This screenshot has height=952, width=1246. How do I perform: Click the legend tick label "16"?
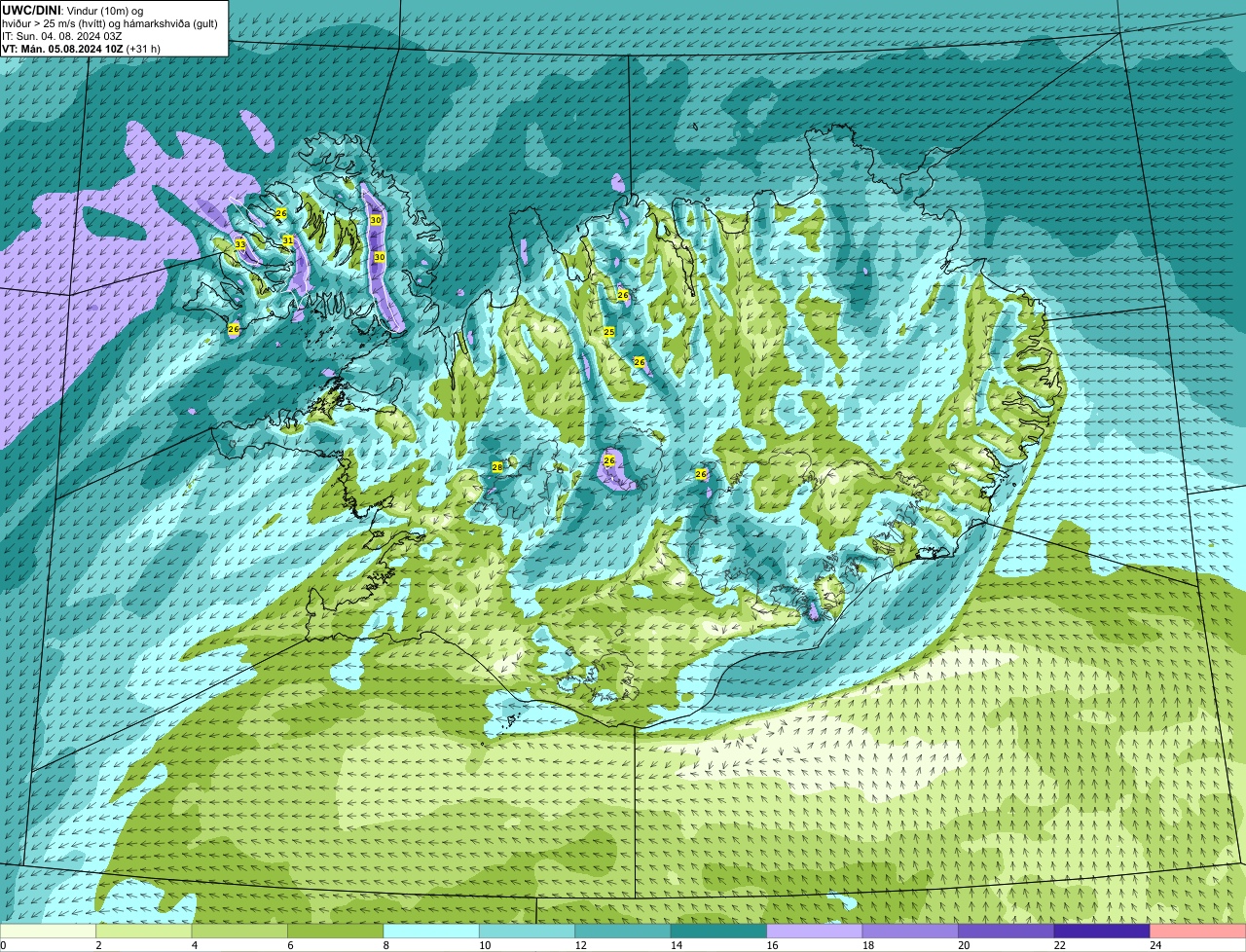(x=772, y=945)
